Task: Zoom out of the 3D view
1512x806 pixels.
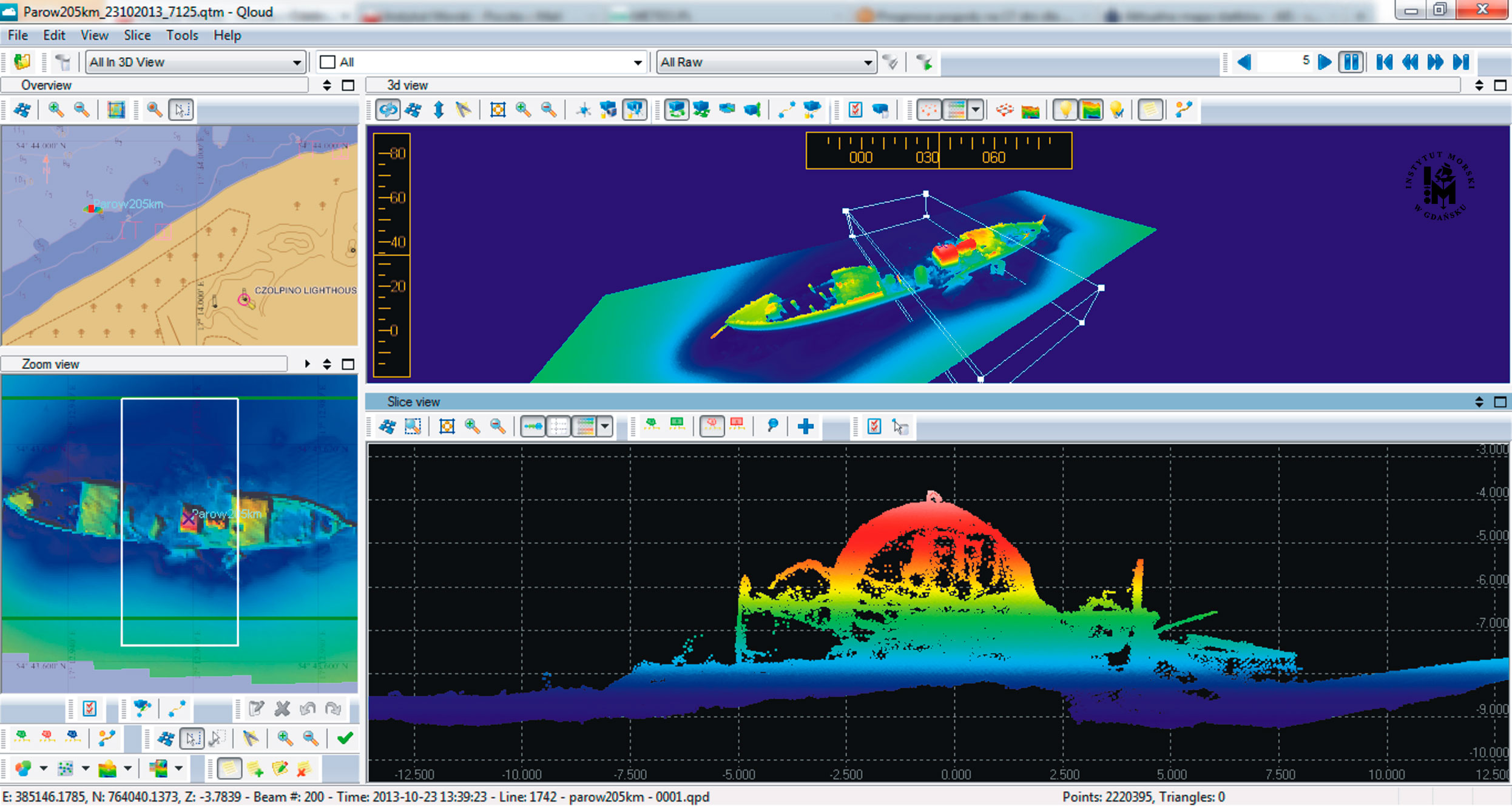Action: point(548,110)
